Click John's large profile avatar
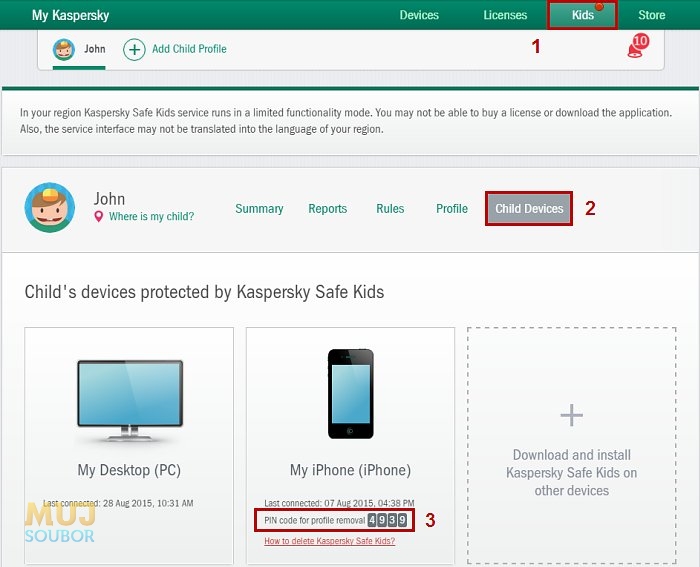 pyautogui.click(x=50, y=207)
